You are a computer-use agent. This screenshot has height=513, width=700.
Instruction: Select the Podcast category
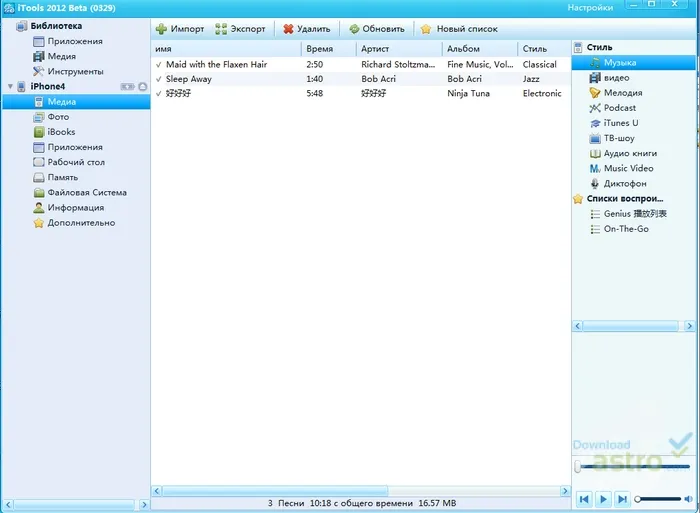[x=612, y=108]
